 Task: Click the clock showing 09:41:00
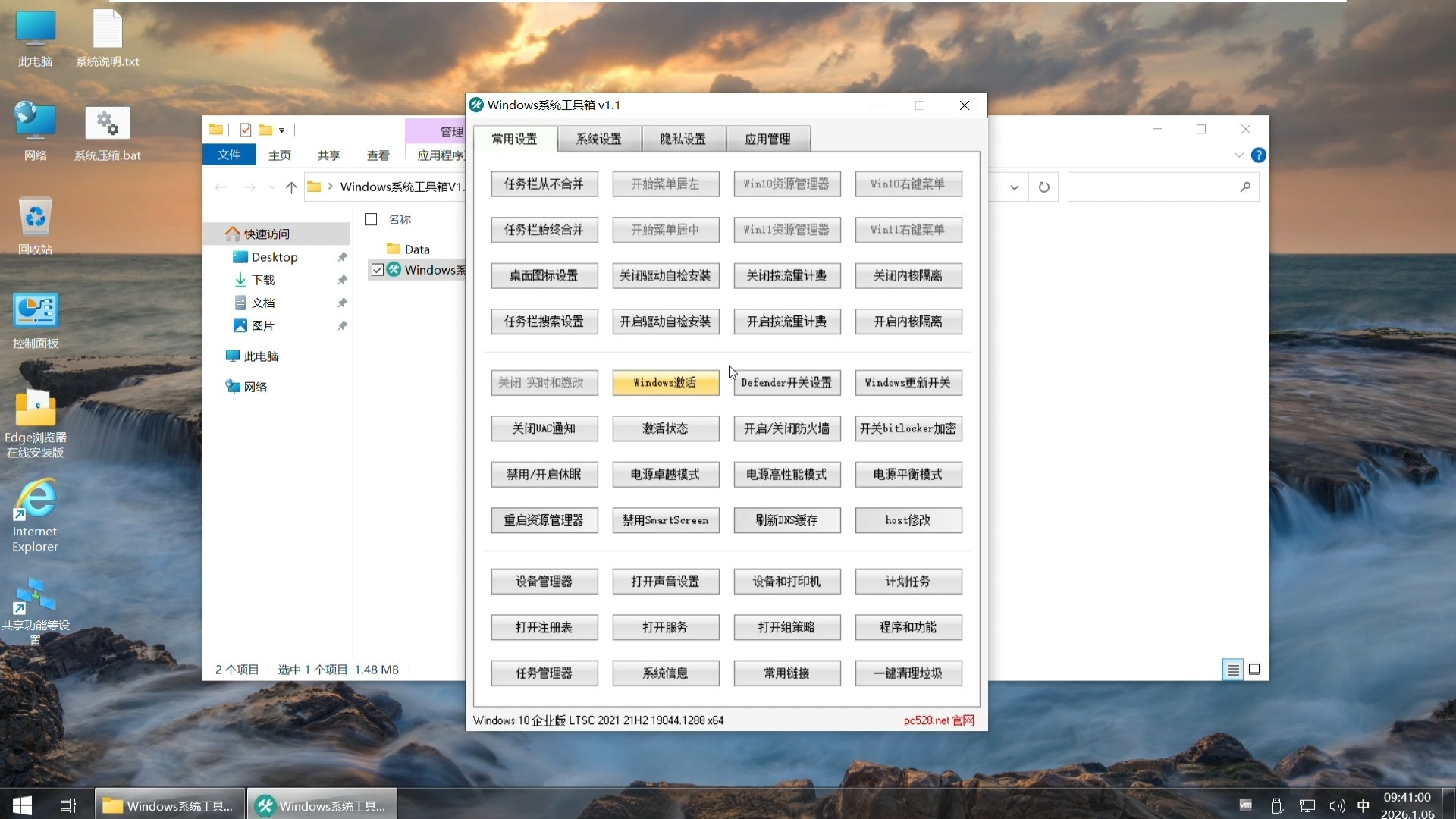tap(1407, 798)
